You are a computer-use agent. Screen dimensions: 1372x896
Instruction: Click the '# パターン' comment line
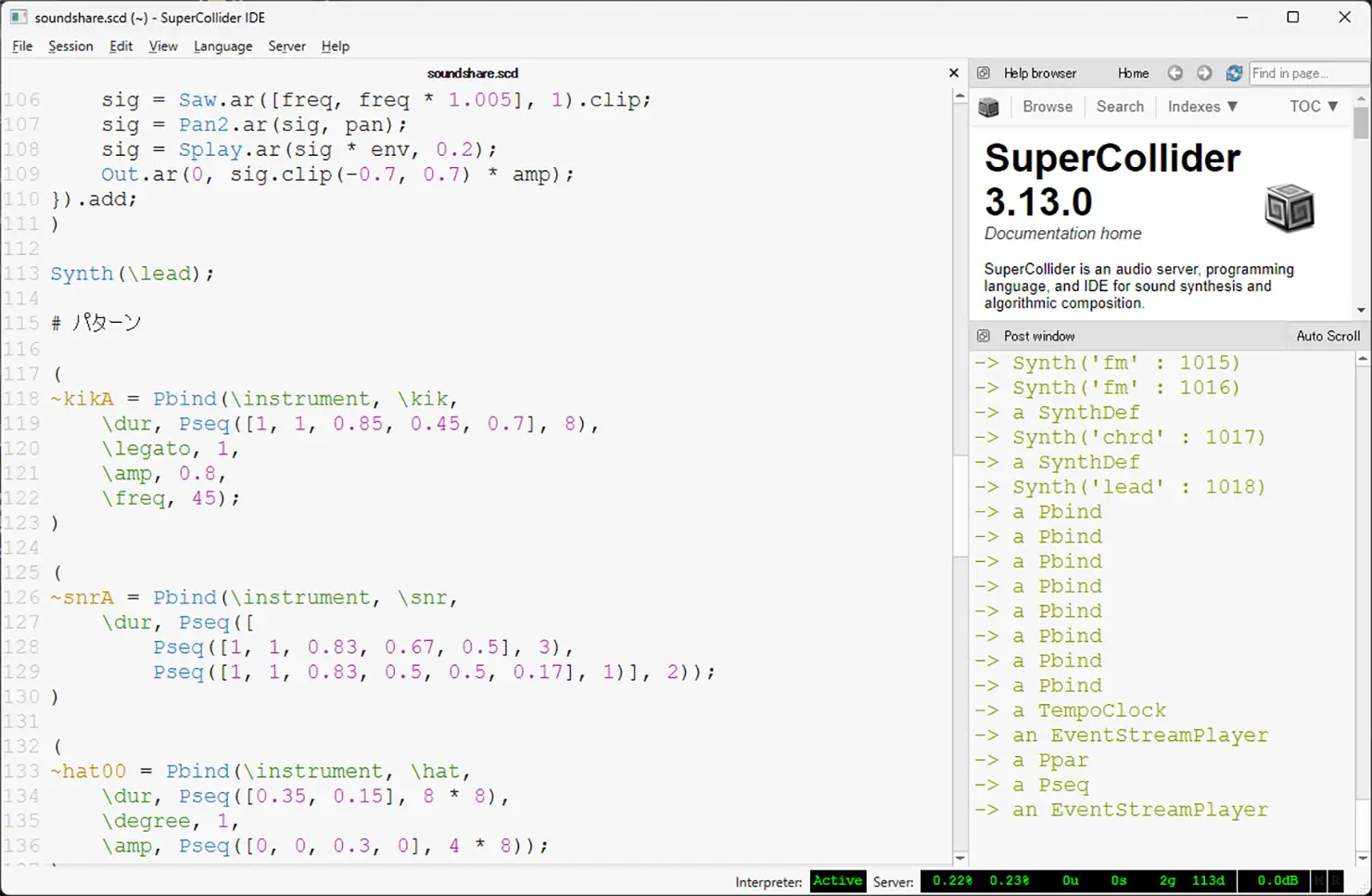coord(95,323)
